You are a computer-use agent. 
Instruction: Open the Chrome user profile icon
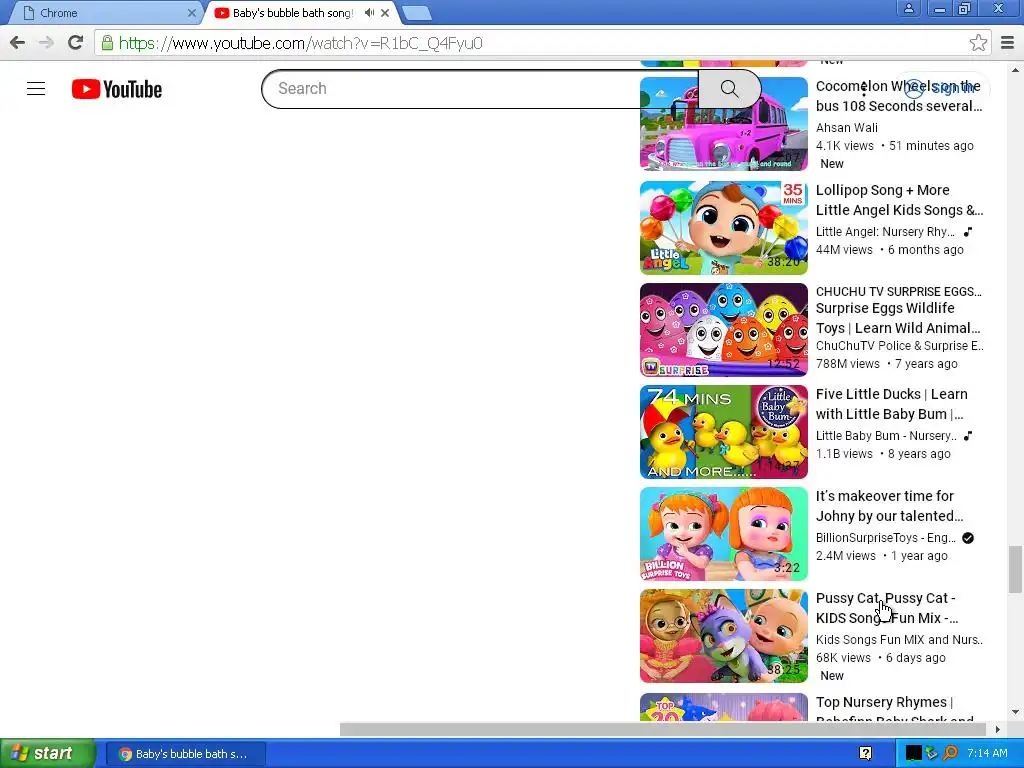[908, 8]
